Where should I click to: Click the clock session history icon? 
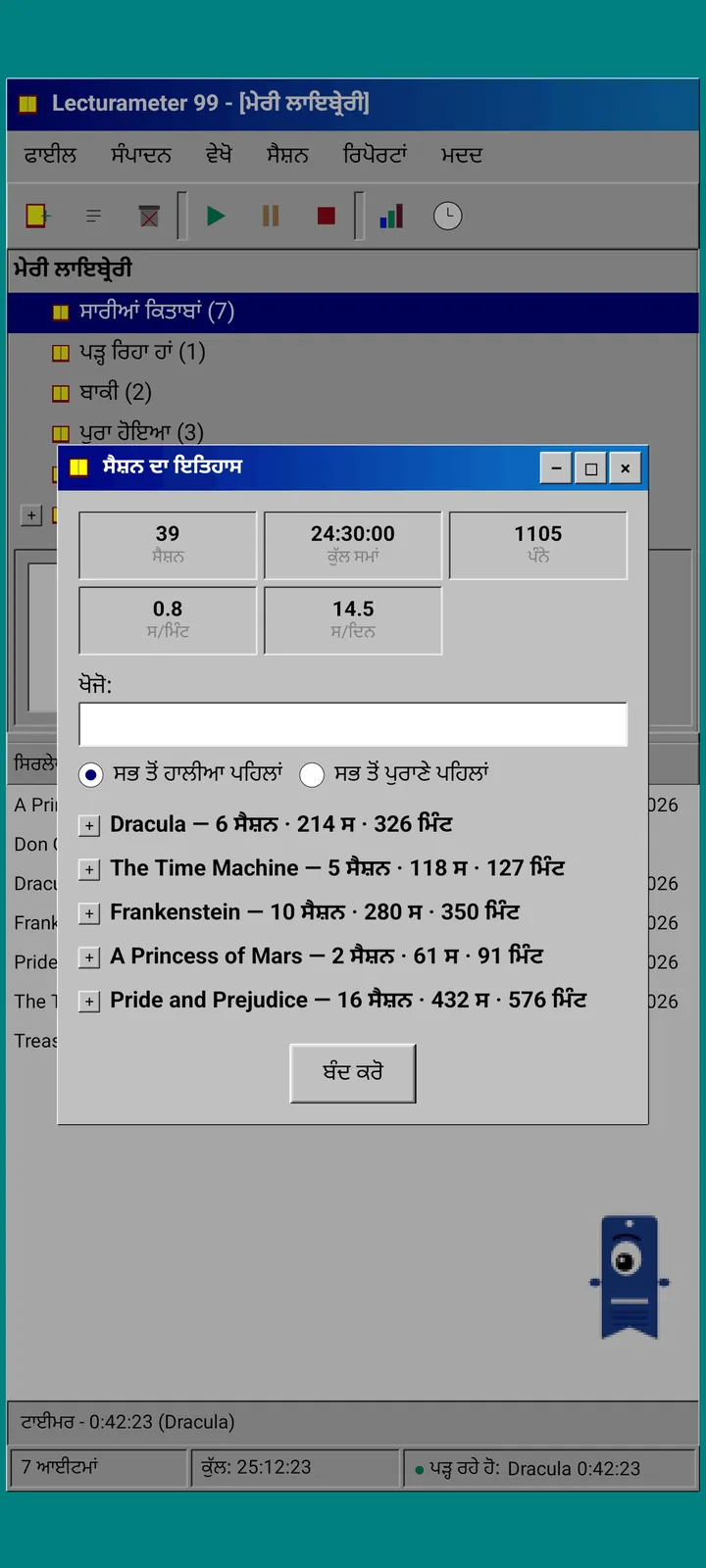[x=448, y=216]
